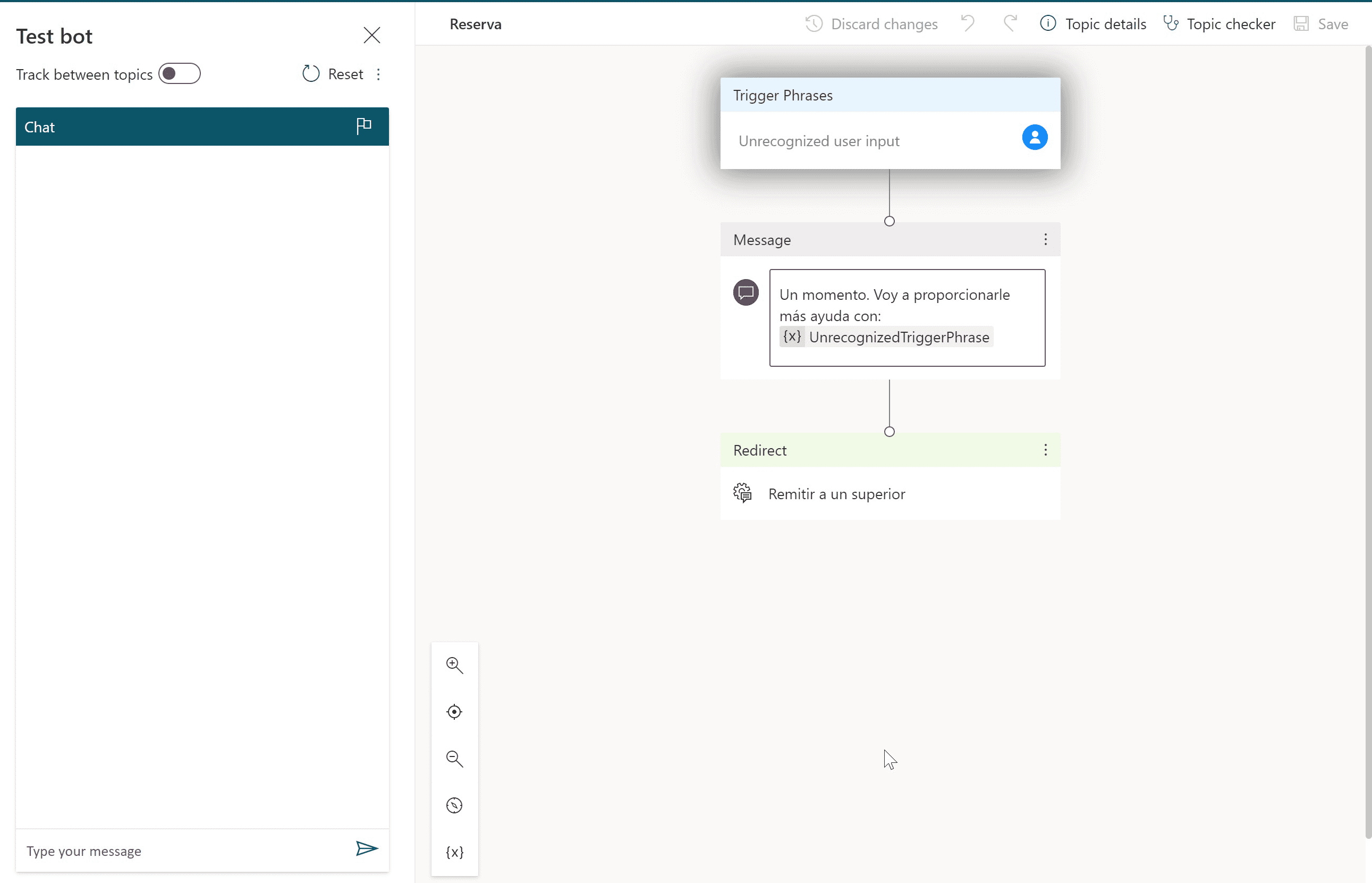Click the Reset button
Viewport: 1372px width, 883px height.
[334, 74]
